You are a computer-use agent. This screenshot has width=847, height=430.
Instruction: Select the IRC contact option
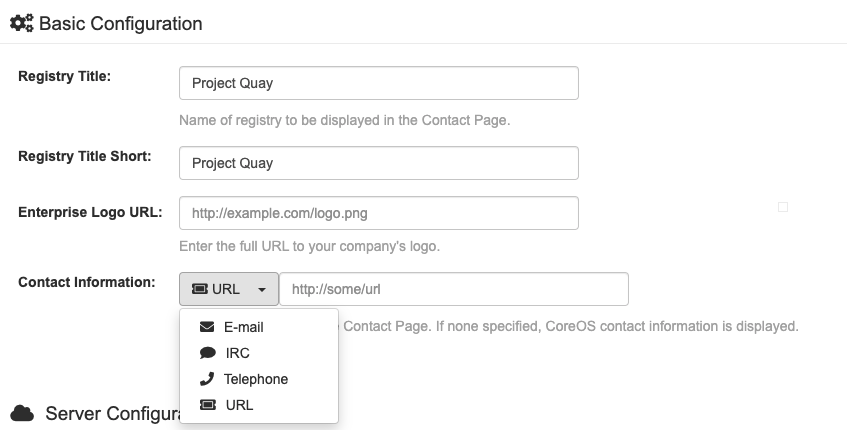coord(237,353)
